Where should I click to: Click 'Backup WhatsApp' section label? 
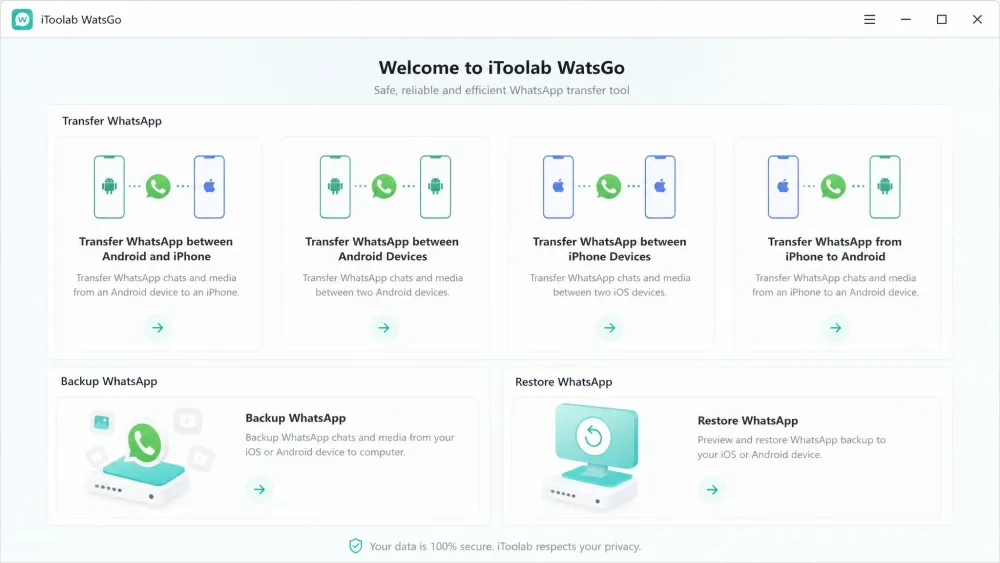(109, 381)
